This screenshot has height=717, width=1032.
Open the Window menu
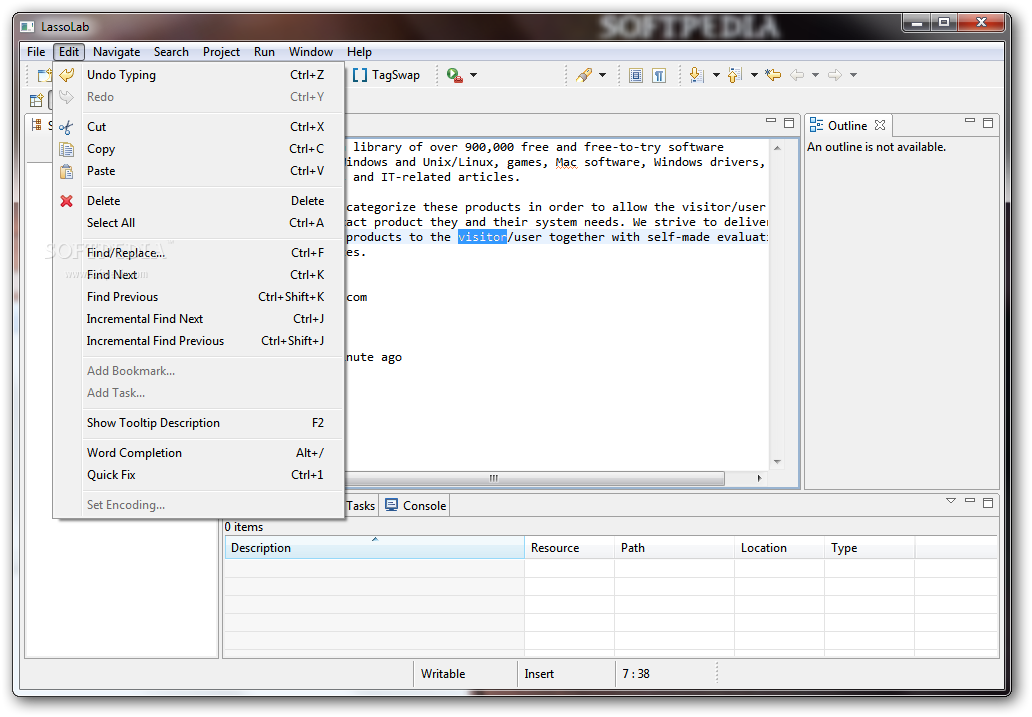(x=311, y=52)
